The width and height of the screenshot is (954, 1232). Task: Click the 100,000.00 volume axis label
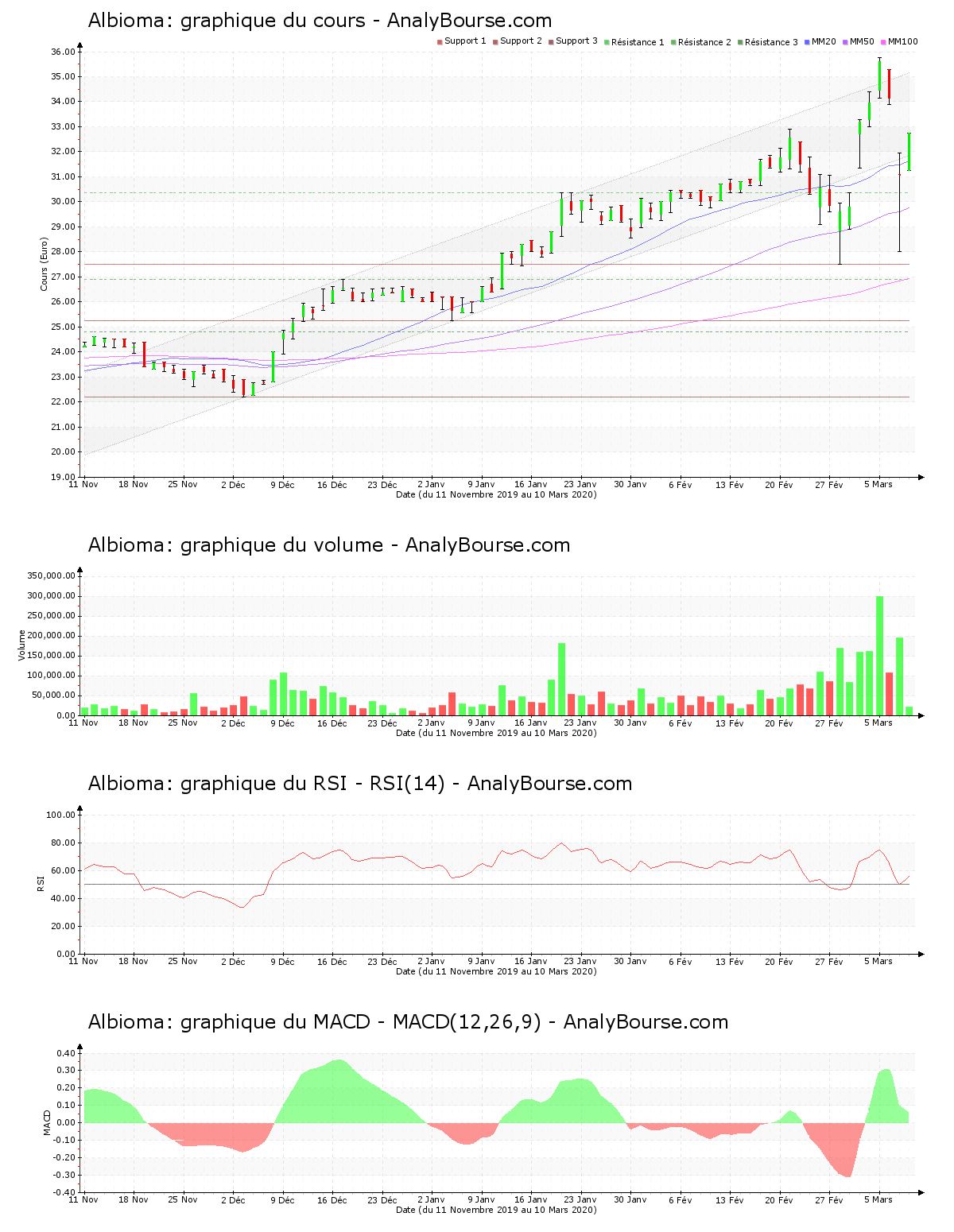[50, 676]
